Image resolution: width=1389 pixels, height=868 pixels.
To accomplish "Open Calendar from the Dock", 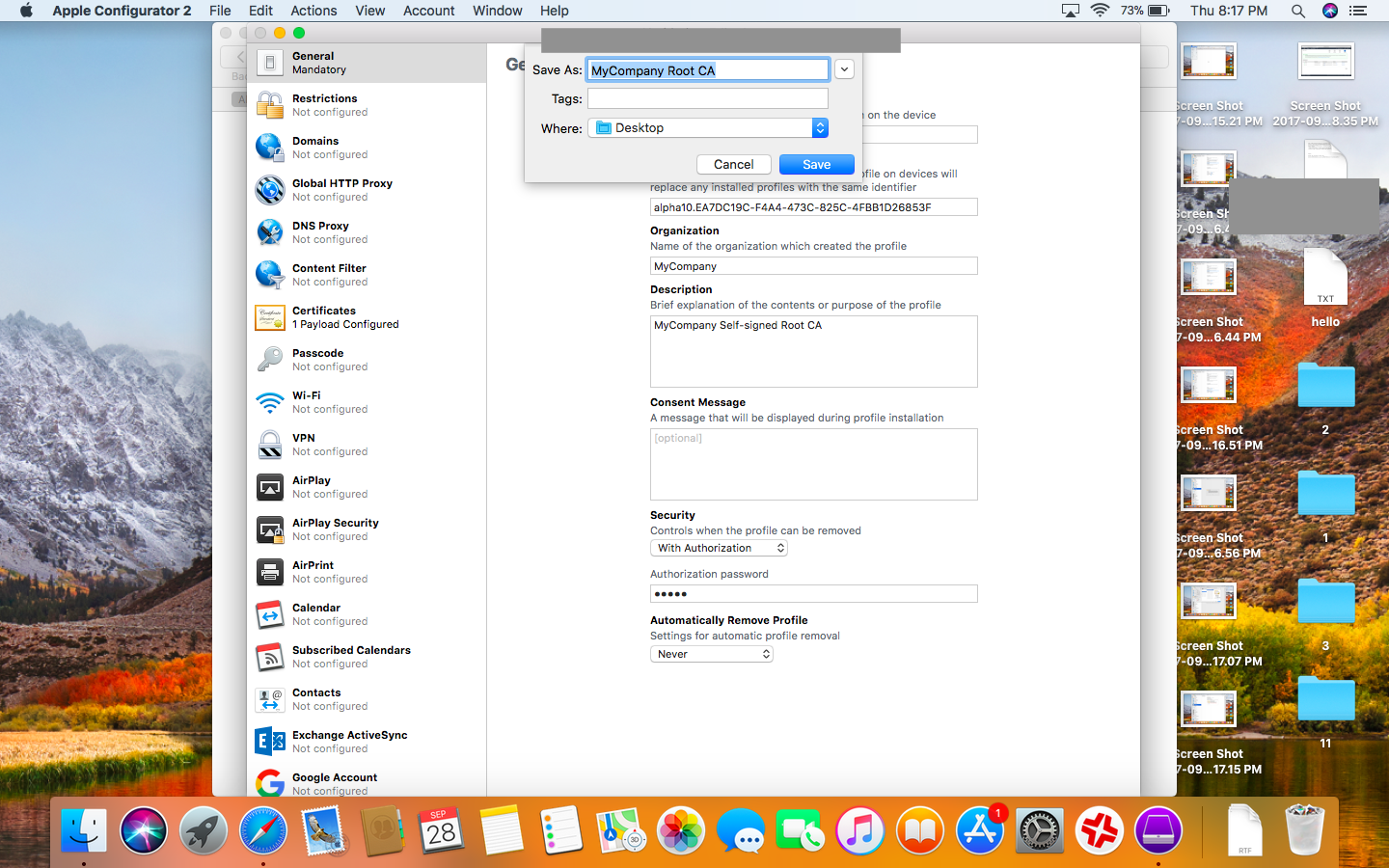I will click(442, 830).
